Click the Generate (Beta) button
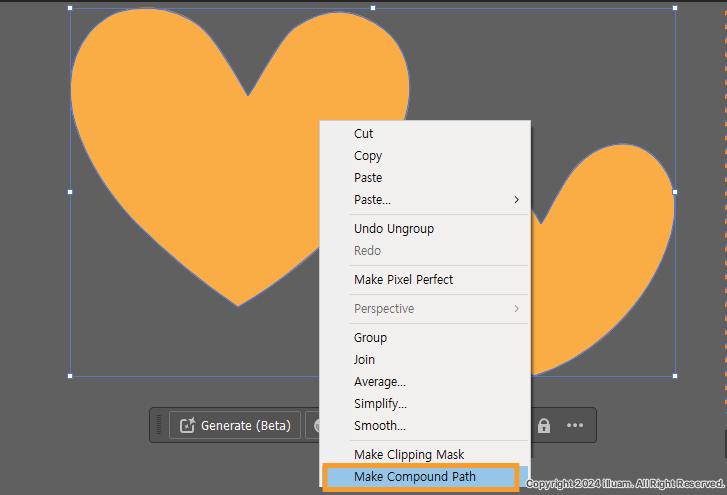 pos(235,425)
